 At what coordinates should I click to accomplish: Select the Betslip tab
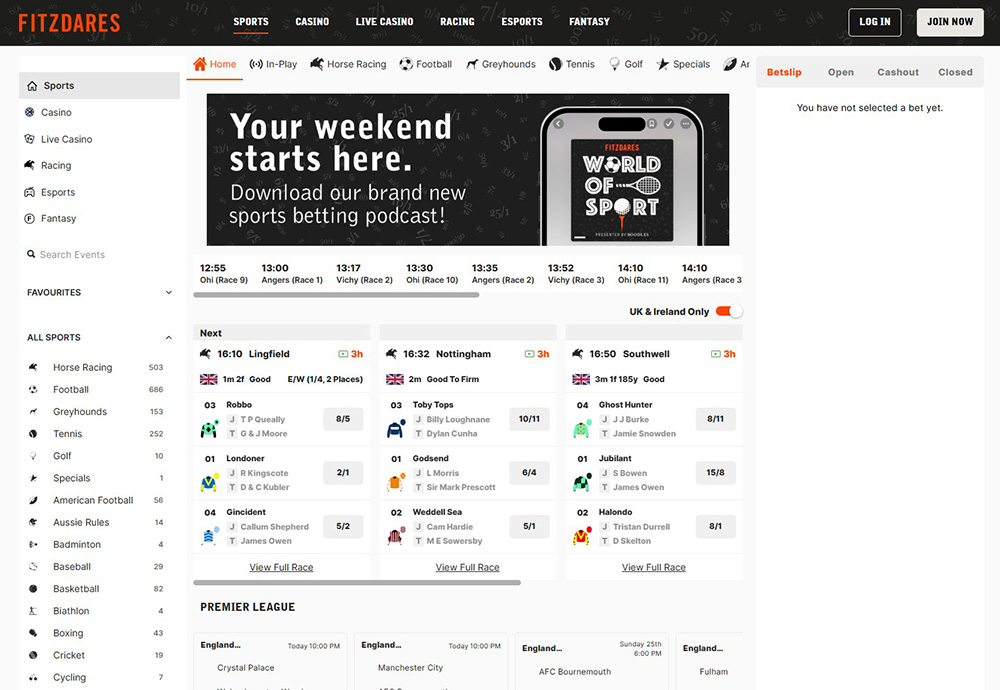[784, 72]
